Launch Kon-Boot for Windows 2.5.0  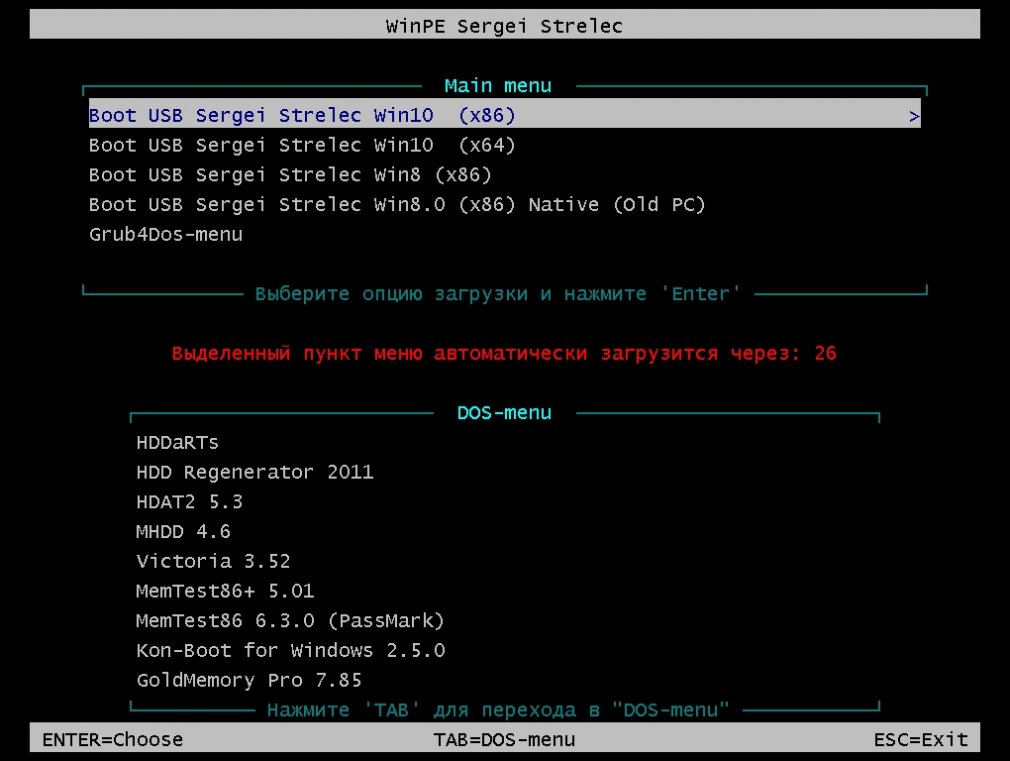[x=291, y=650]
